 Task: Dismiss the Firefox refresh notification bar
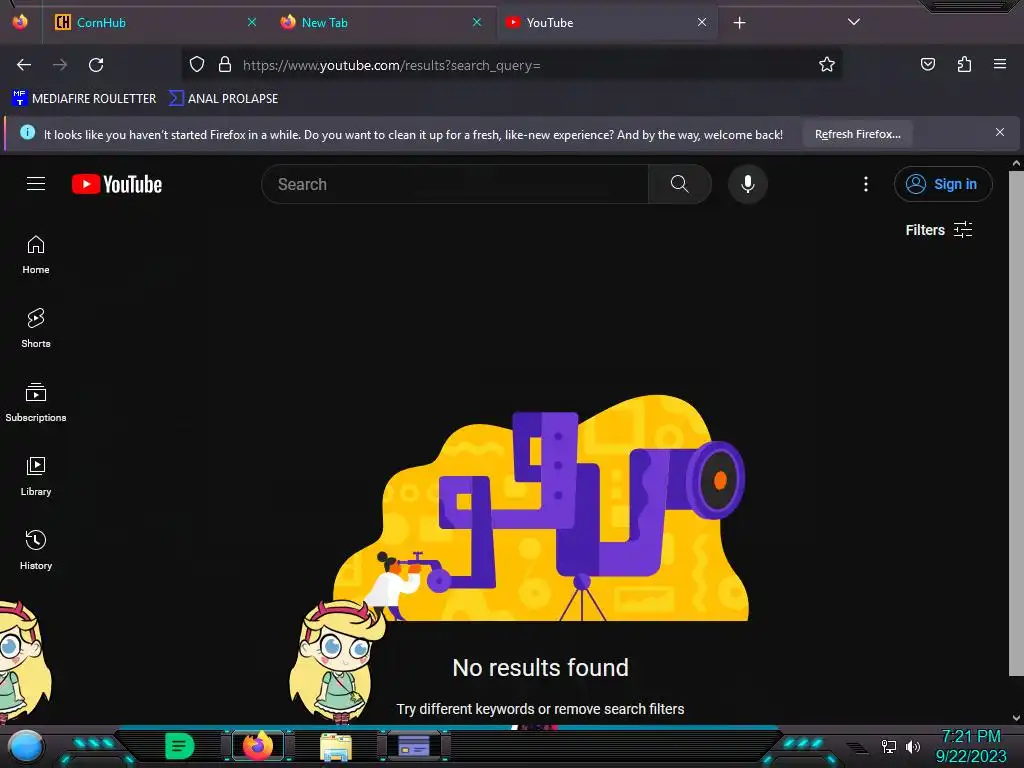click(1000, 133)
